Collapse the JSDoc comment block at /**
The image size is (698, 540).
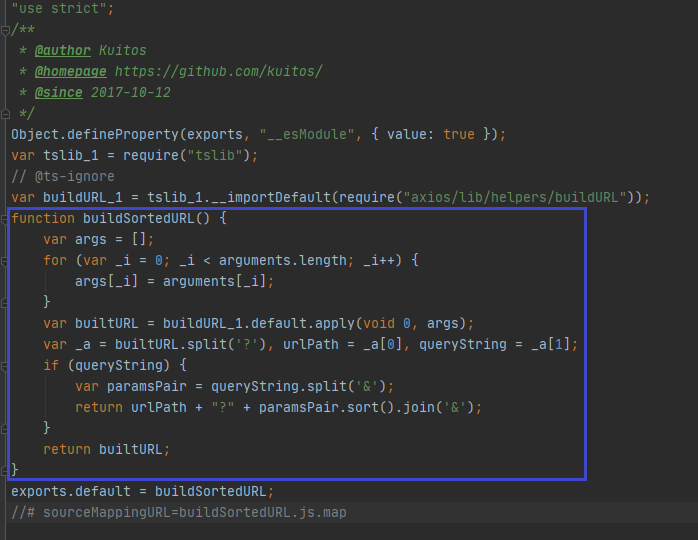click(5, 30)
